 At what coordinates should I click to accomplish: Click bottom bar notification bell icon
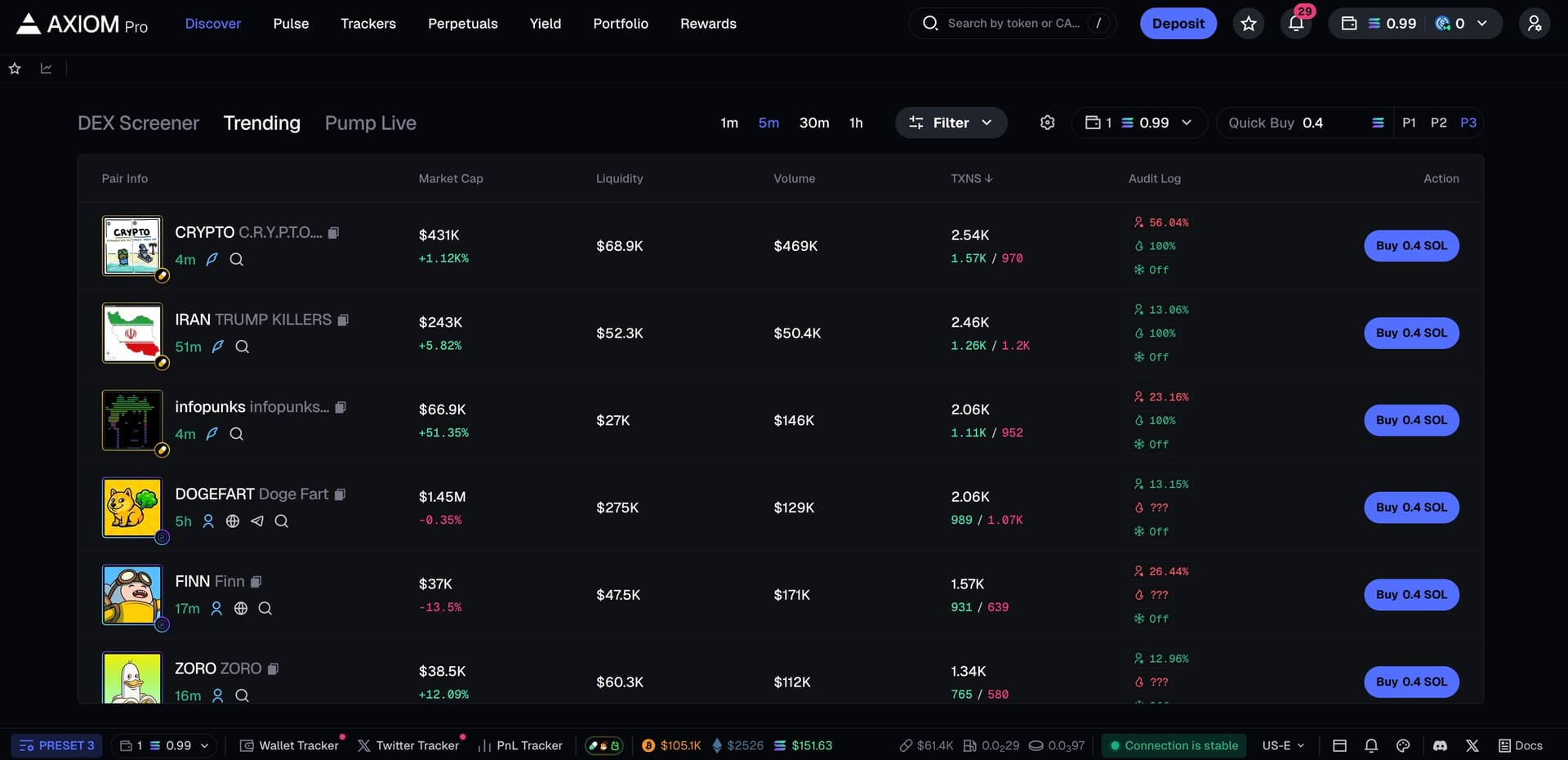1371,745
